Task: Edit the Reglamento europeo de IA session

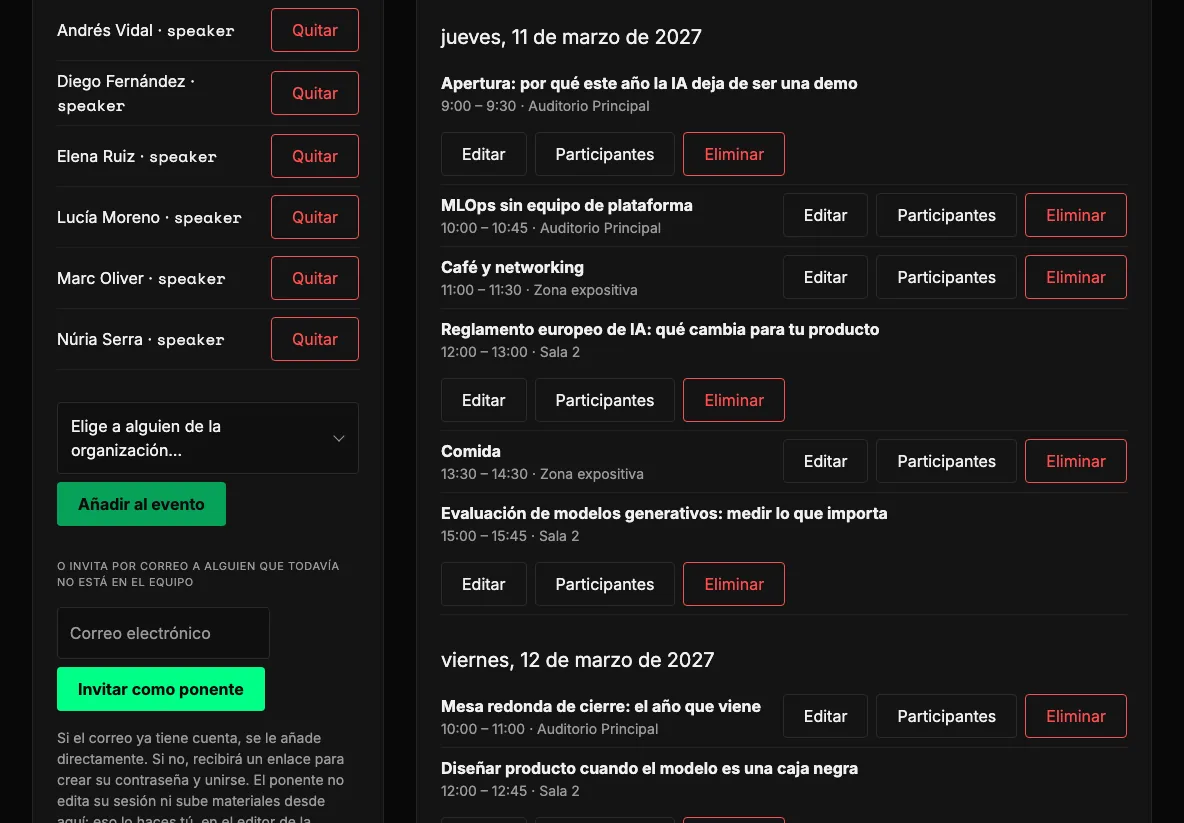Action: (483, 400)
